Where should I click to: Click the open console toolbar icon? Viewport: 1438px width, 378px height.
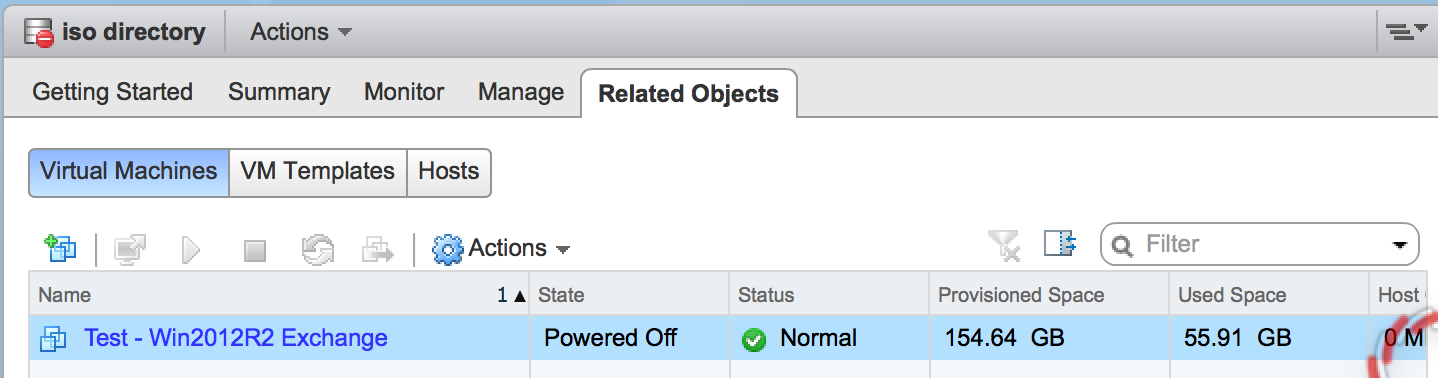pos(130,248)
